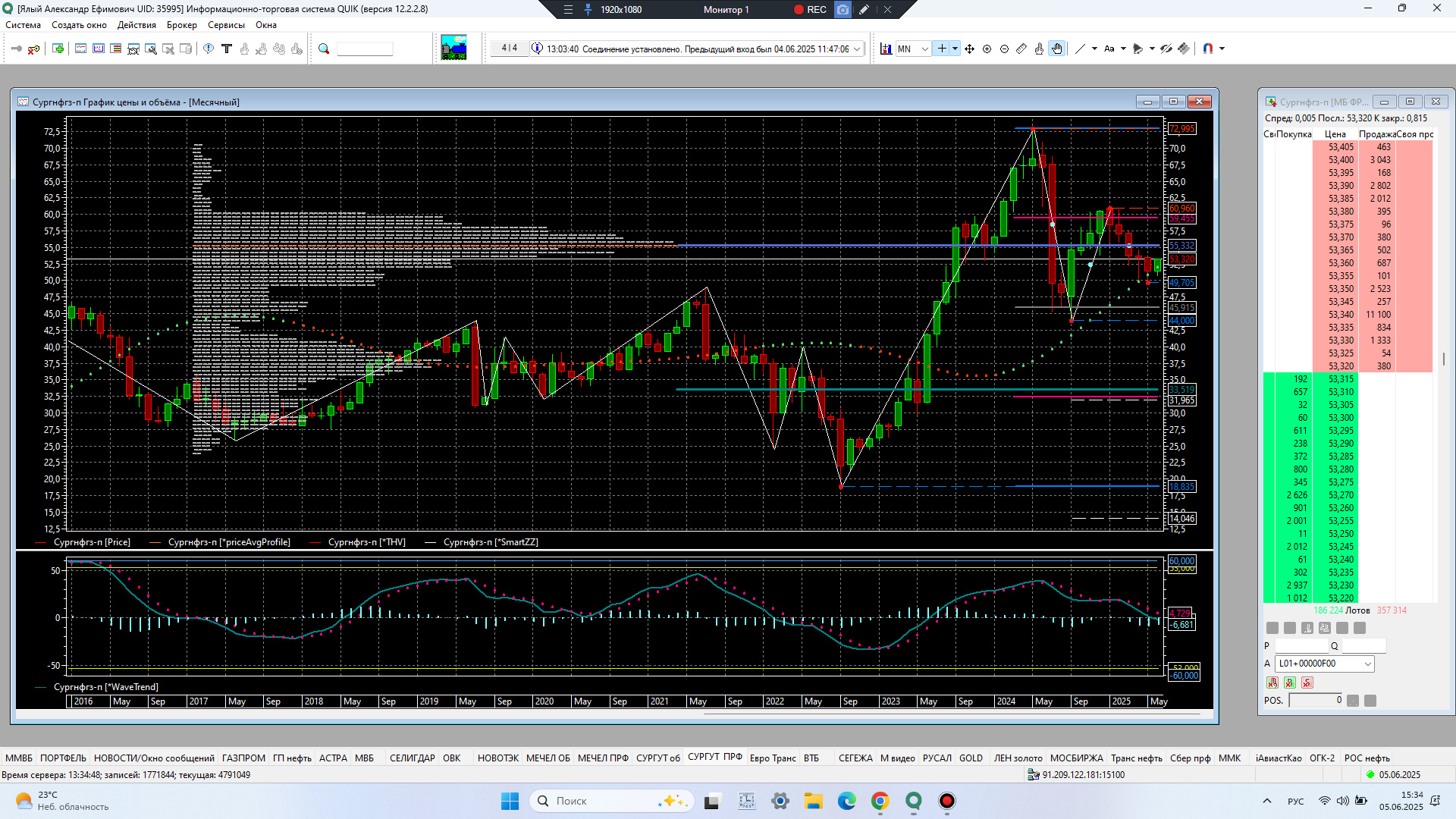Click the zoom out chart icon

[x=1004, y=49]
